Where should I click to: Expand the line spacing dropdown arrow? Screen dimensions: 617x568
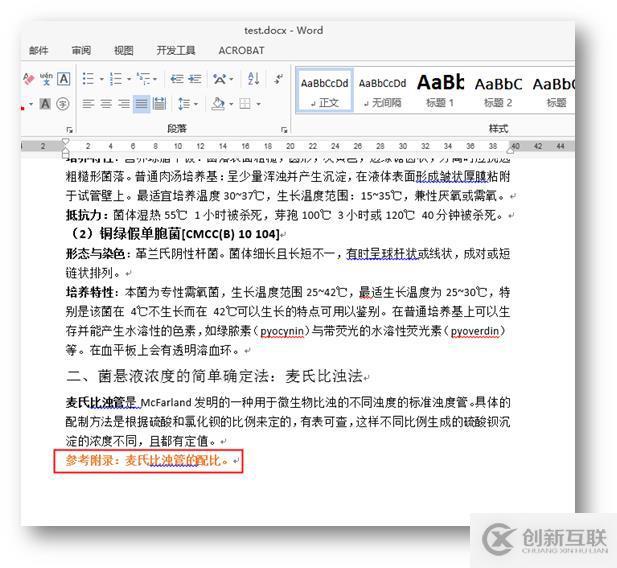point(196,104)
